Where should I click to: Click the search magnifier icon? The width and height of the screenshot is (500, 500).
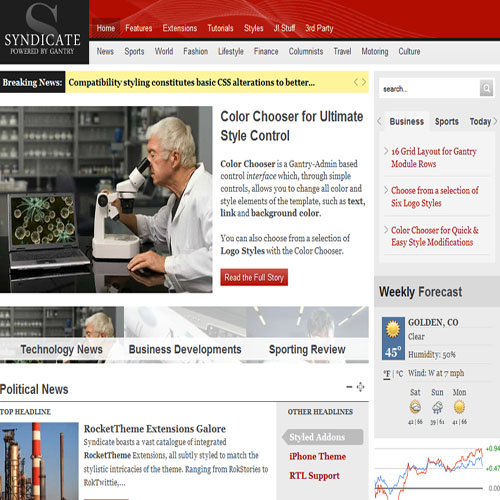click(486, 88)
